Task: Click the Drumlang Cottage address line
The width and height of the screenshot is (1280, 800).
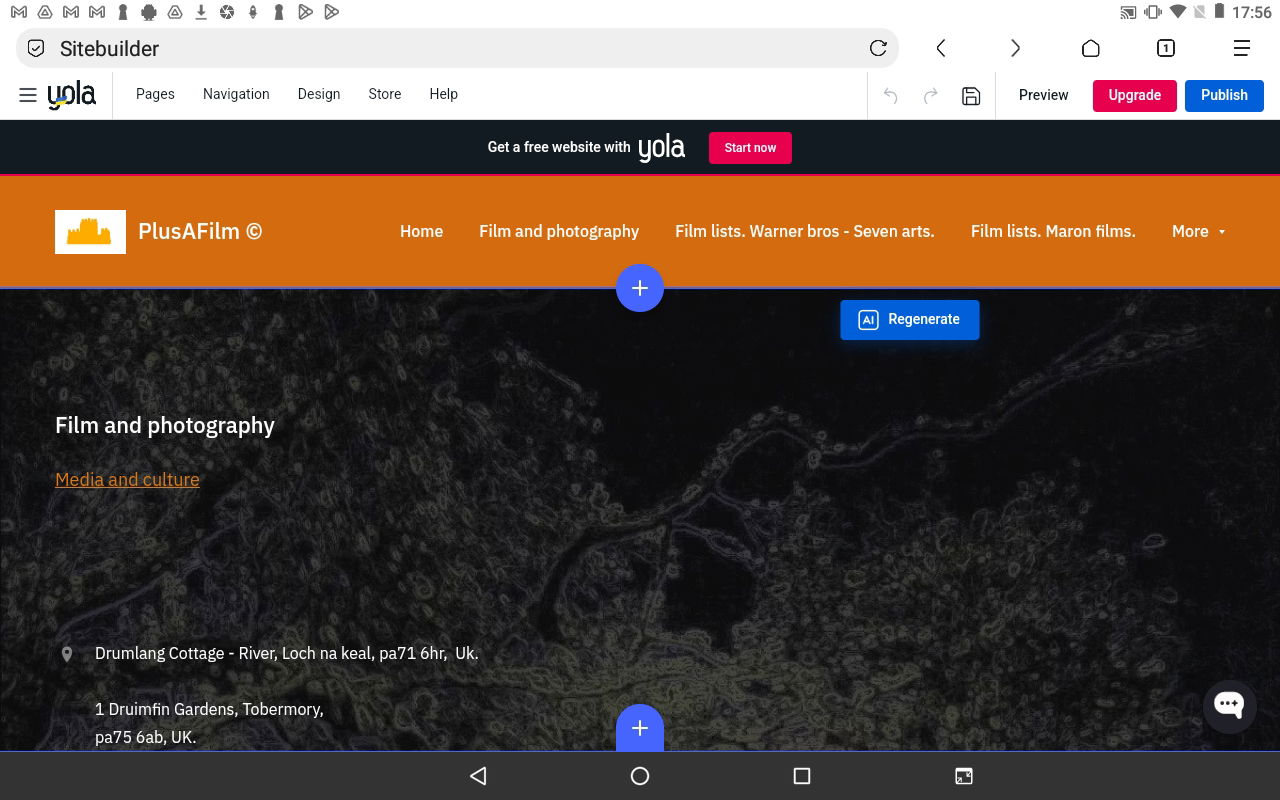Action: [287, 653]
